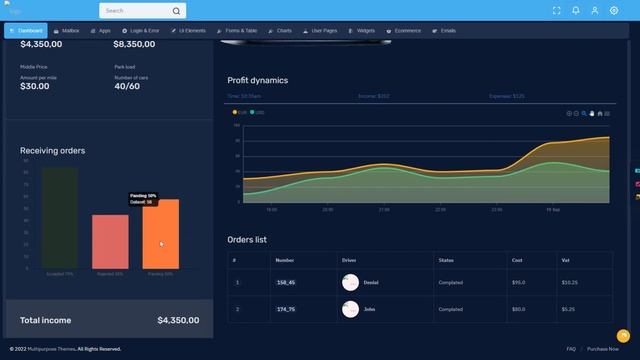
Task: Click the Rejected red bar
Action: (110, 242)
